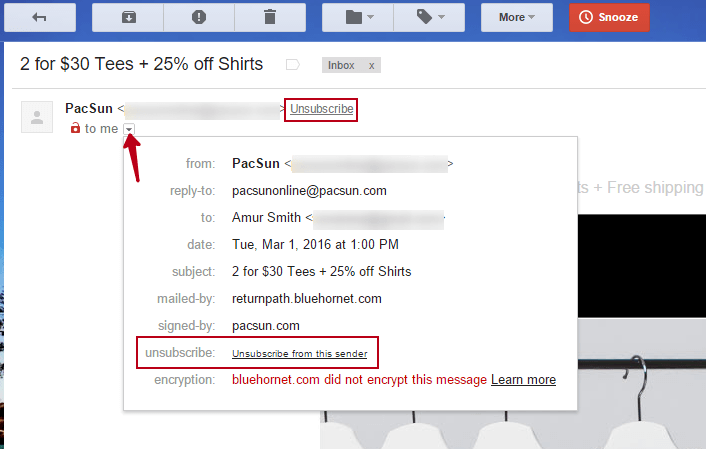The image size is (706, 449).
Task: Click the pacsunonline@pacsun.com reply-to address
Action: click(x=309, y=190)
